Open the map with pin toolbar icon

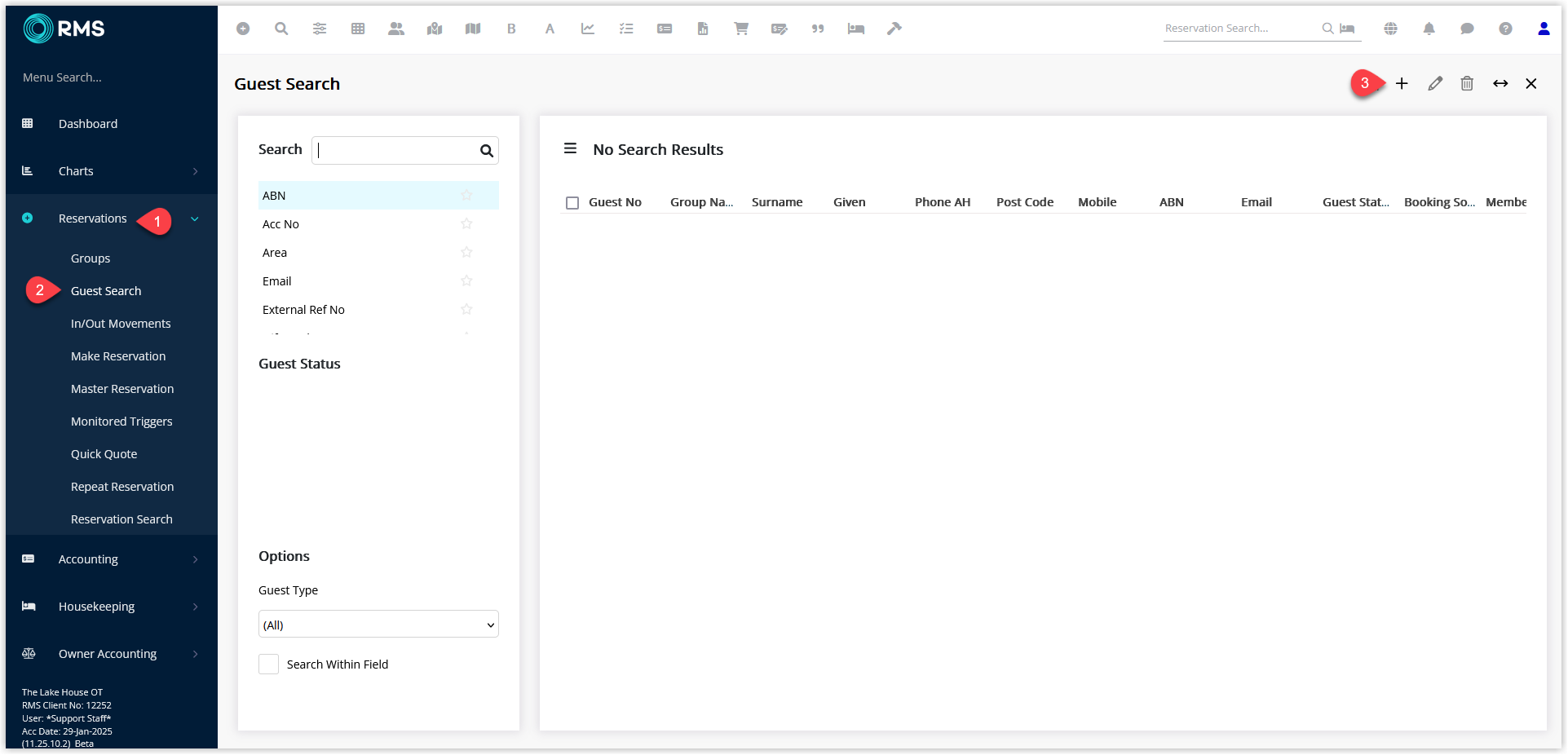pos(435,29)
